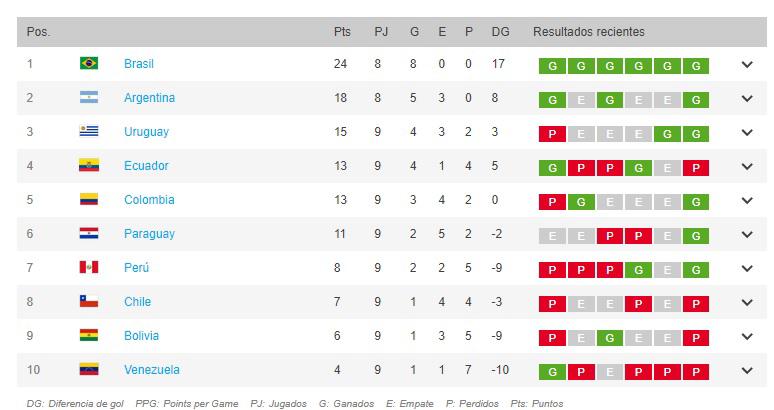Viewport: 774px width, 410px height.
Task: Click the Argentina flag icon
Action: (88, 98)
